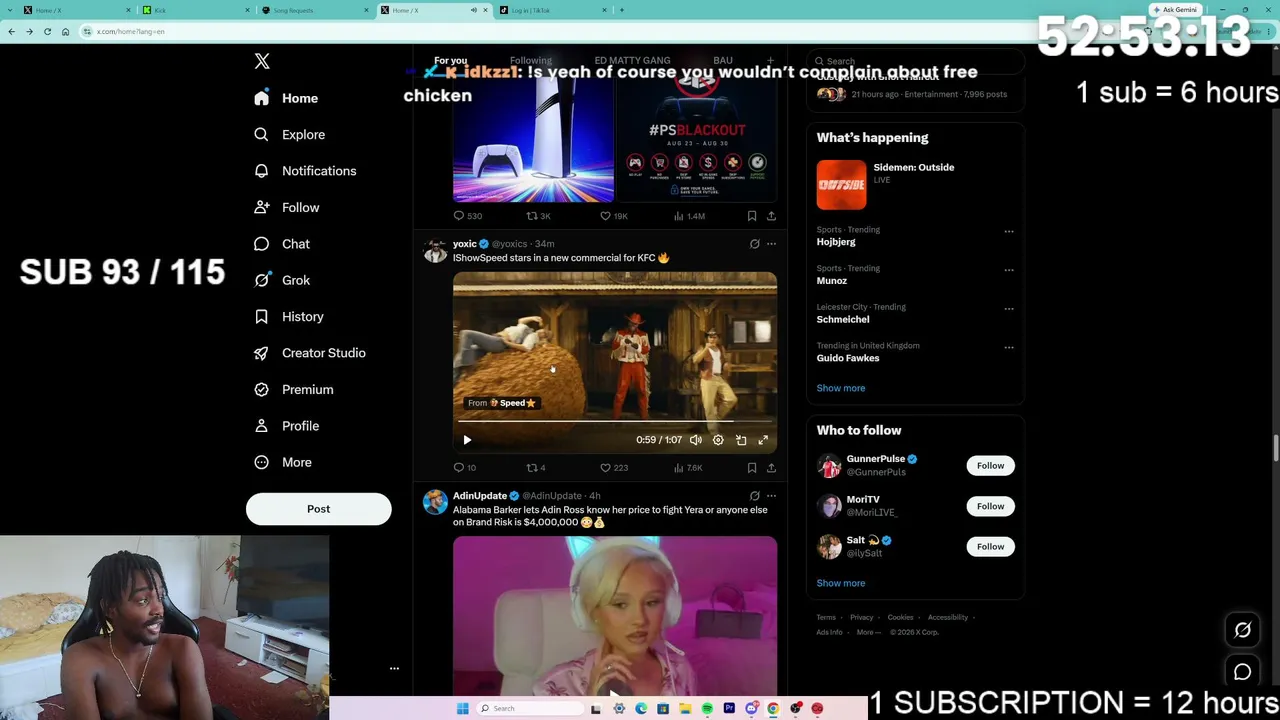Open Chat in the sidebar
The image size is (1280, 720).
click(281, 244)
